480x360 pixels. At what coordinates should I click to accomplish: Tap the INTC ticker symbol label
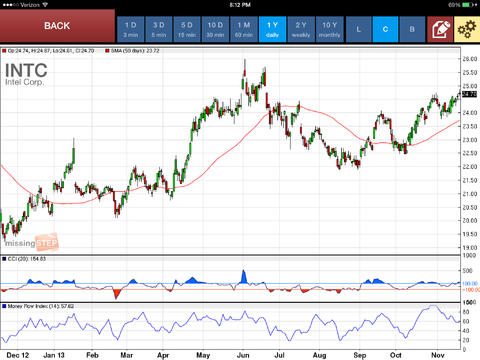[x=26, y=70]
